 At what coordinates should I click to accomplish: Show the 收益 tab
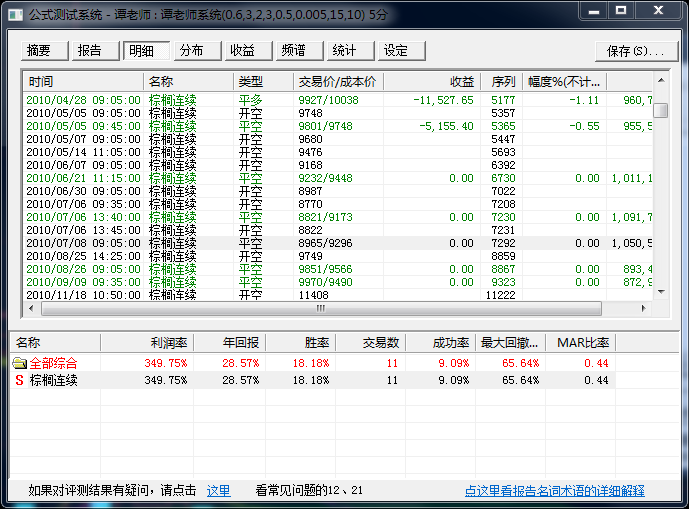(245, 51)
